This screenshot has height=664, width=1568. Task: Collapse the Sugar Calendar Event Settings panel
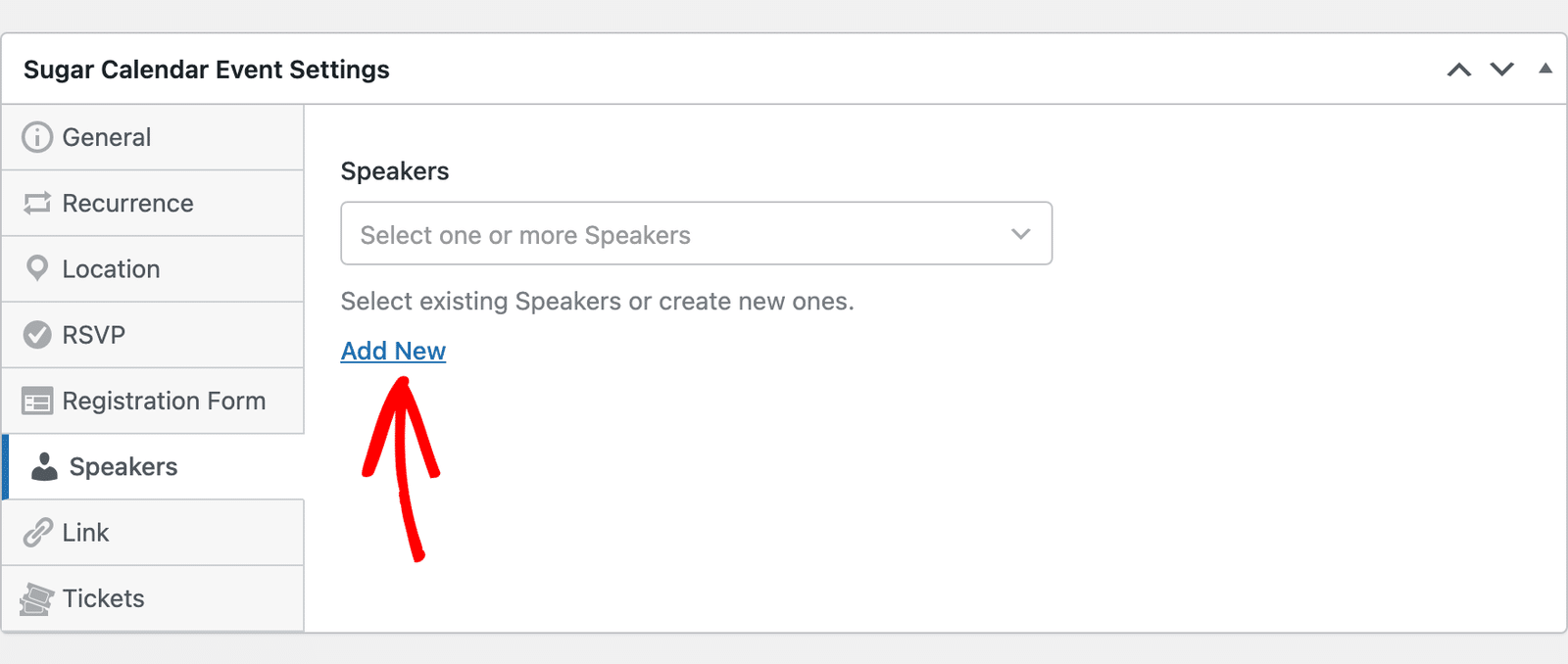(x=1545, y=69)
